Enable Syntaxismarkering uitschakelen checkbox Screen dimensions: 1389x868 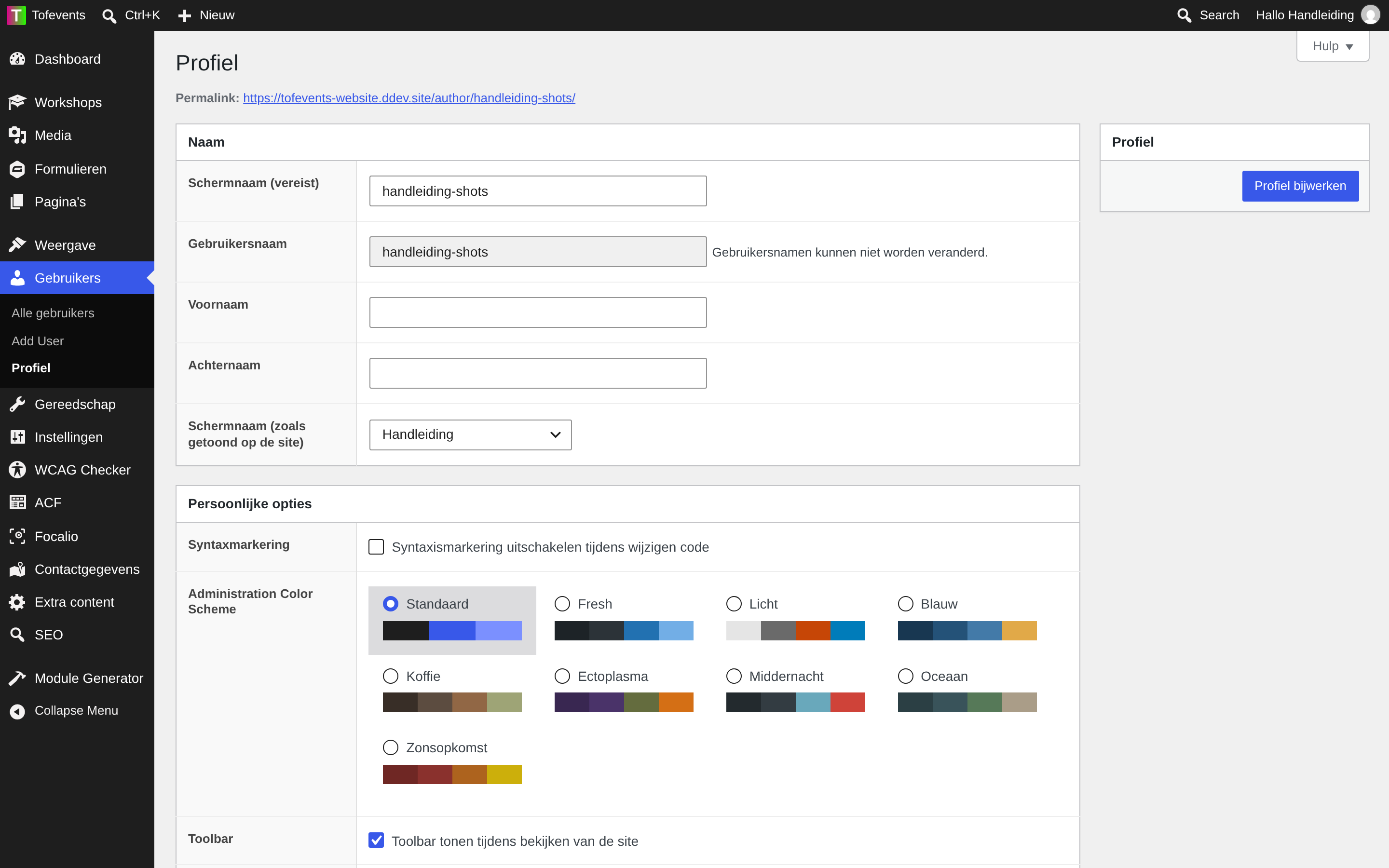[376, 547]
